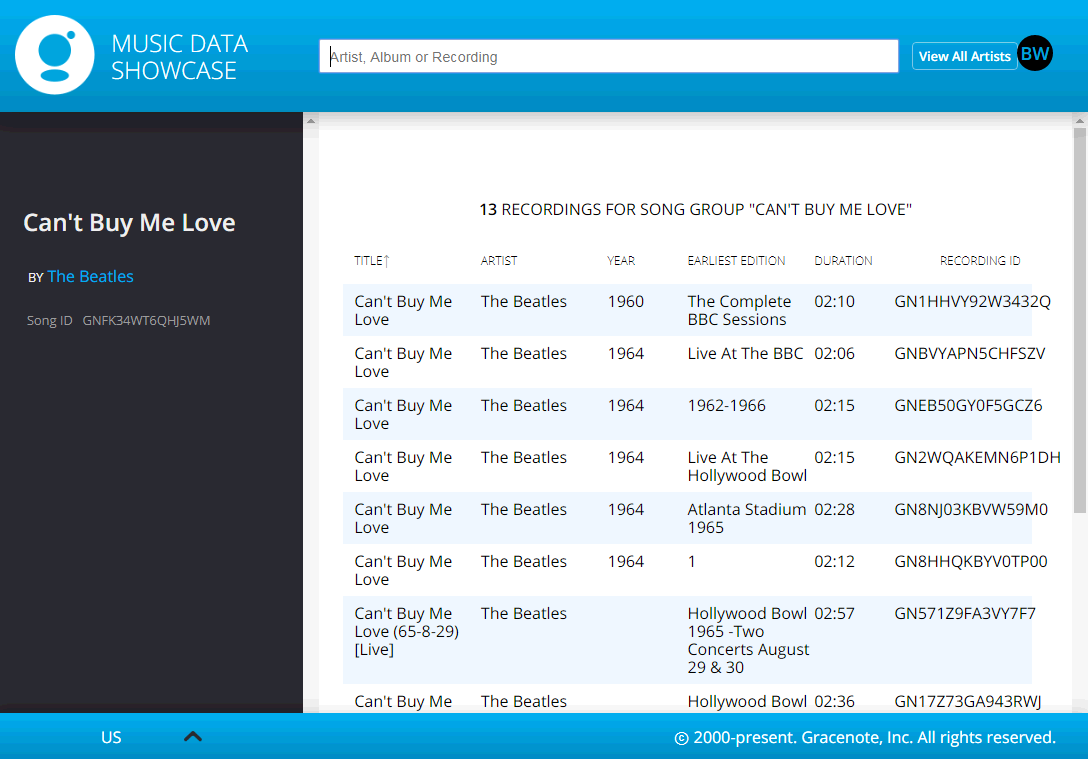Expand the US region chevron

pos(193,737)
